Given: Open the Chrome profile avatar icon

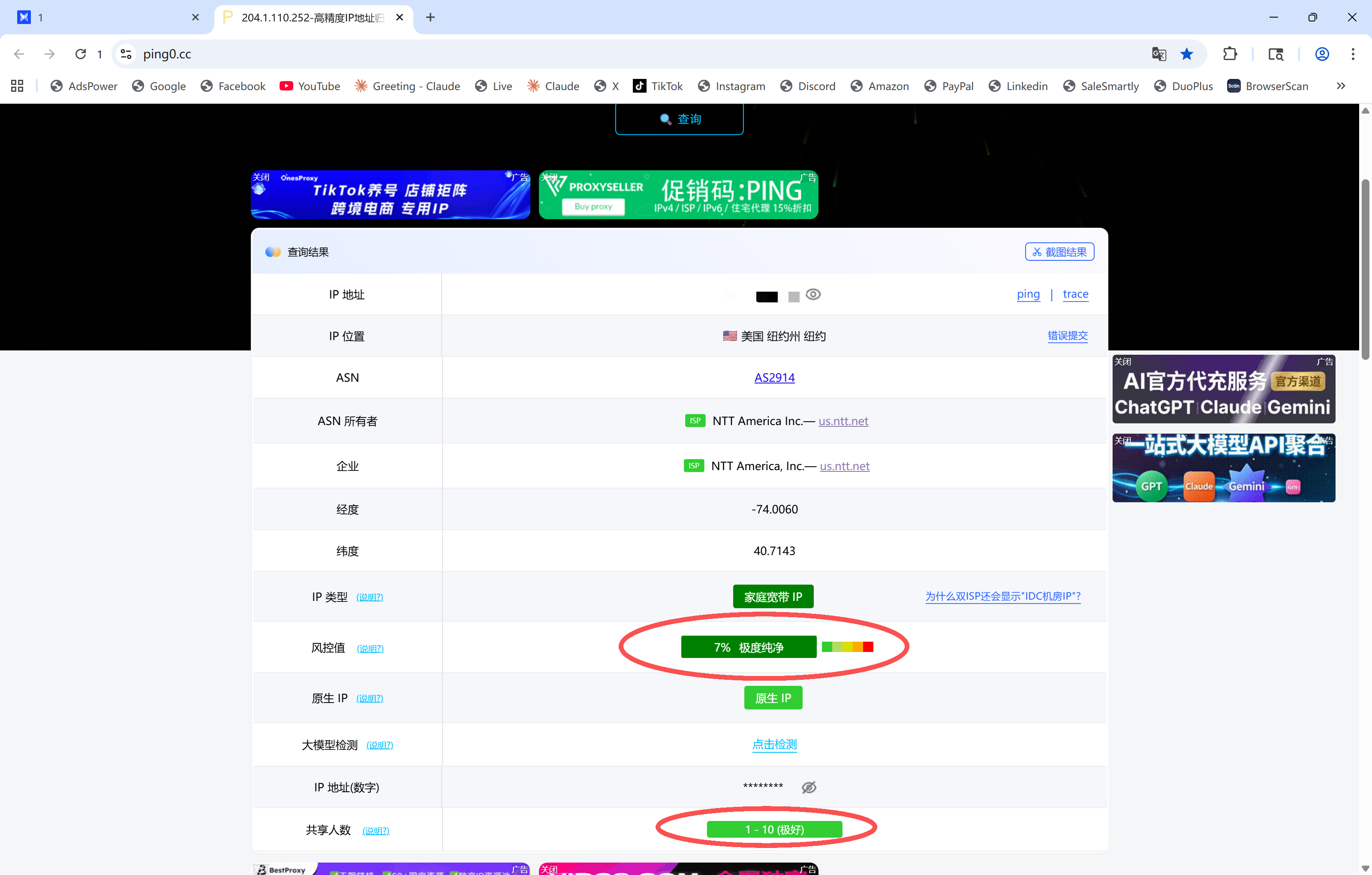Looking at the screenshot, I should pyautogui.click(x=1322, y=54).
